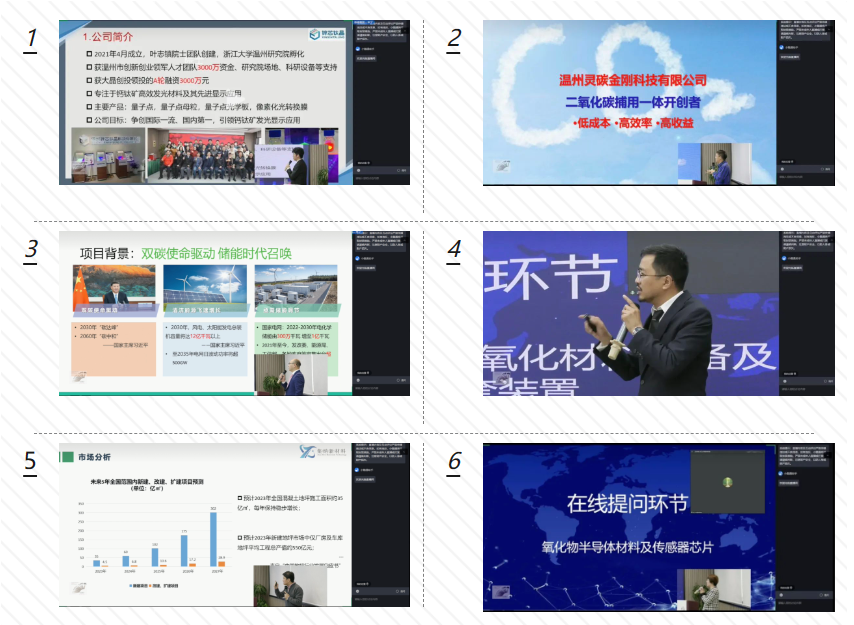Click the heading 市场分析
Image resolution: width=854 pixels, height=625 pixels.
tap(94, 457)
